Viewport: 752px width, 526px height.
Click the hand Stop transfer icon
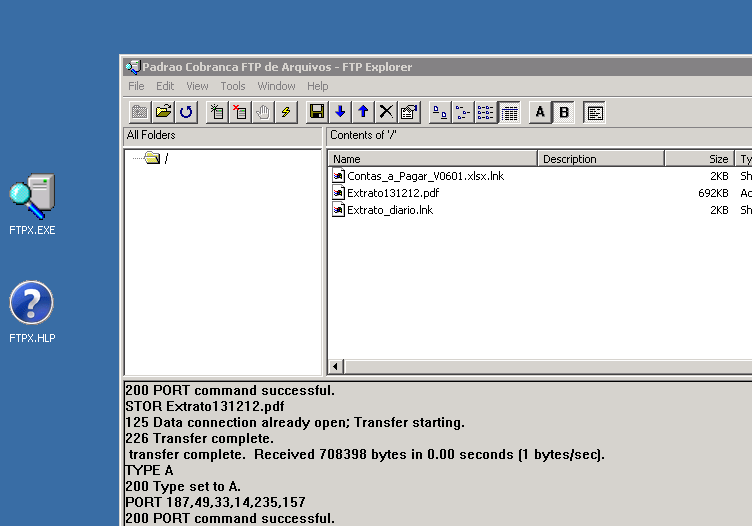[263, 112]
